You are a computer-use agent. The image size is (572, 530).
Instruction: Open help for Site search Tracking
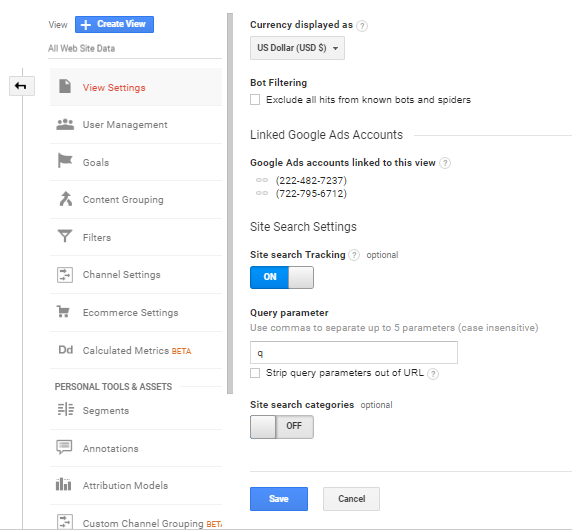[354, 255]
